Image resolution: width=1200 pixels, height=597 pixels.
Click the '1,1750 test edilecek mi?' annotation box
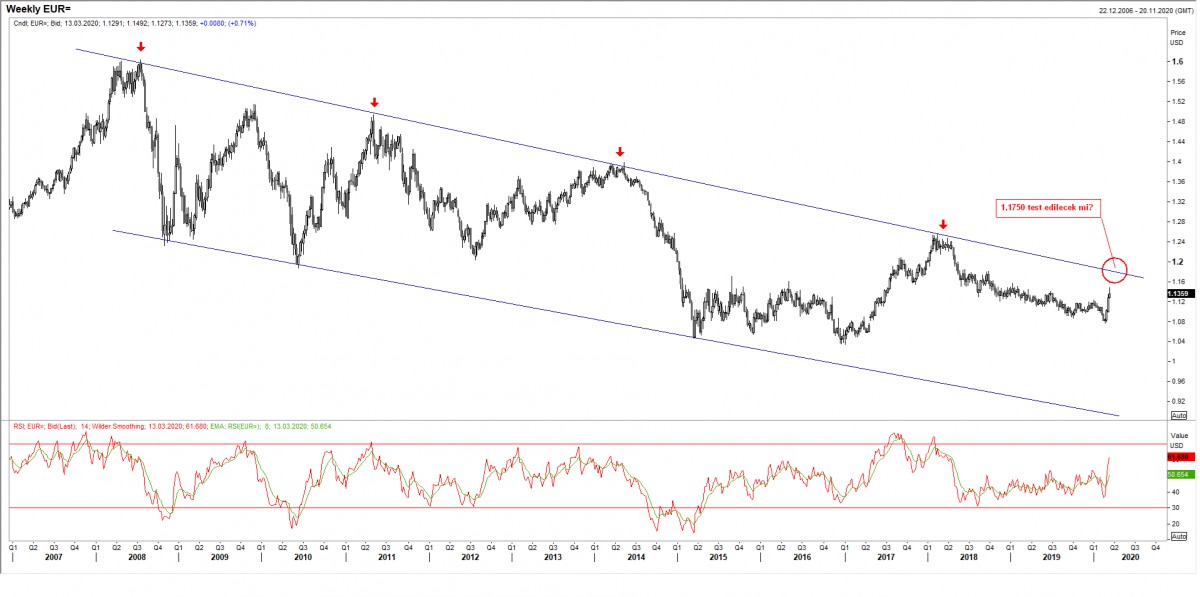(x=1046, y=207)
